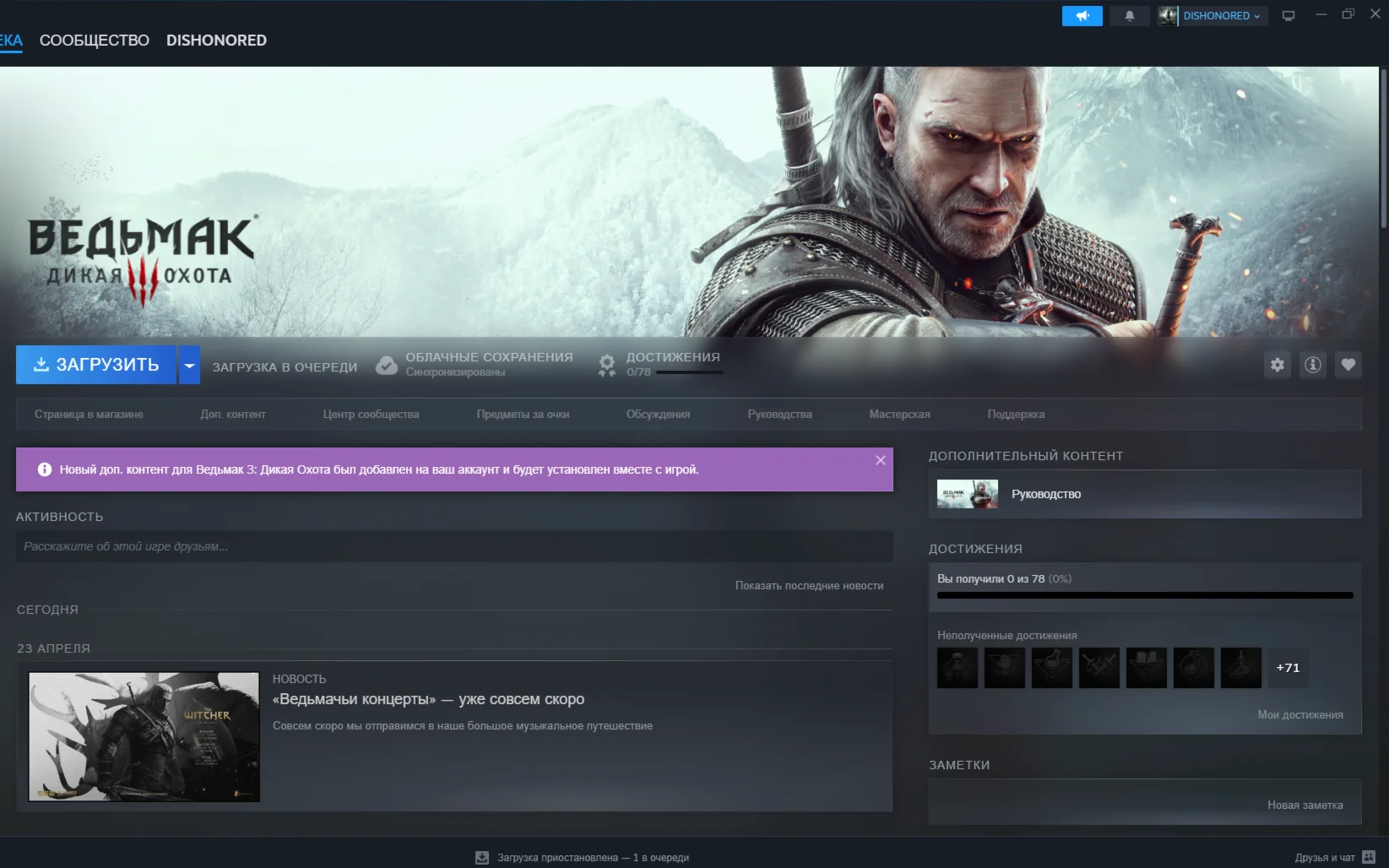Click the Мои достижения link
This screenshot has width=1389, height=868.
pyautogui.click(x=1299, y=715)
